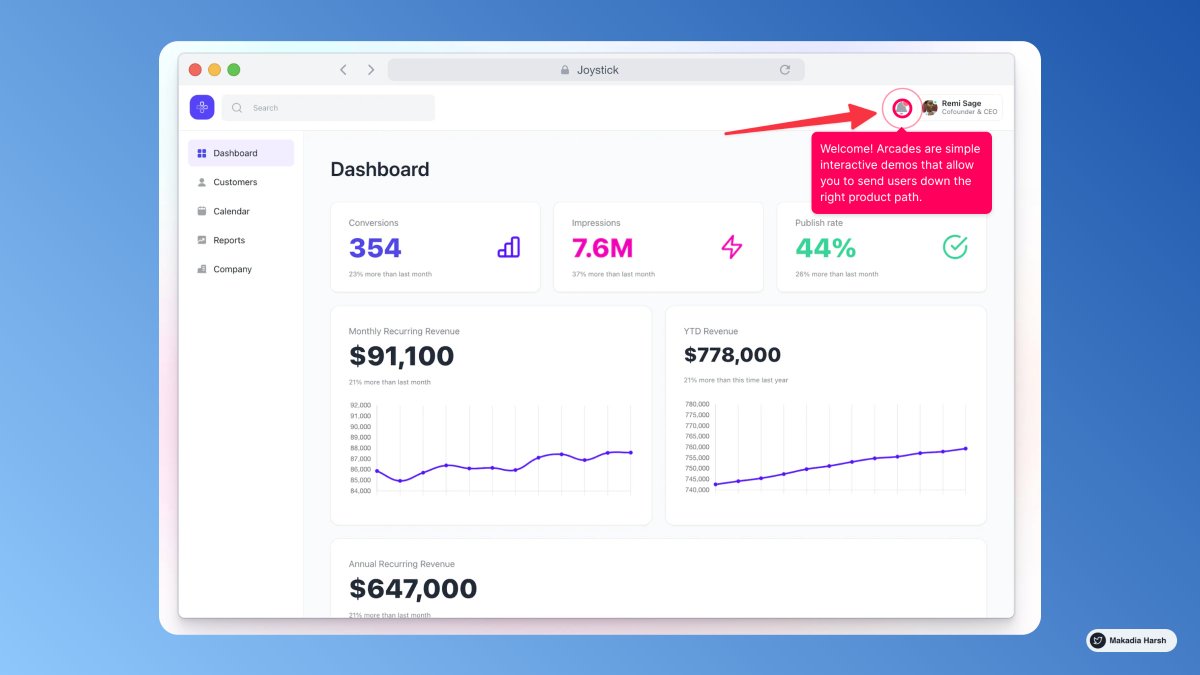Click the Monthly Recurring Revenue label

404,331
